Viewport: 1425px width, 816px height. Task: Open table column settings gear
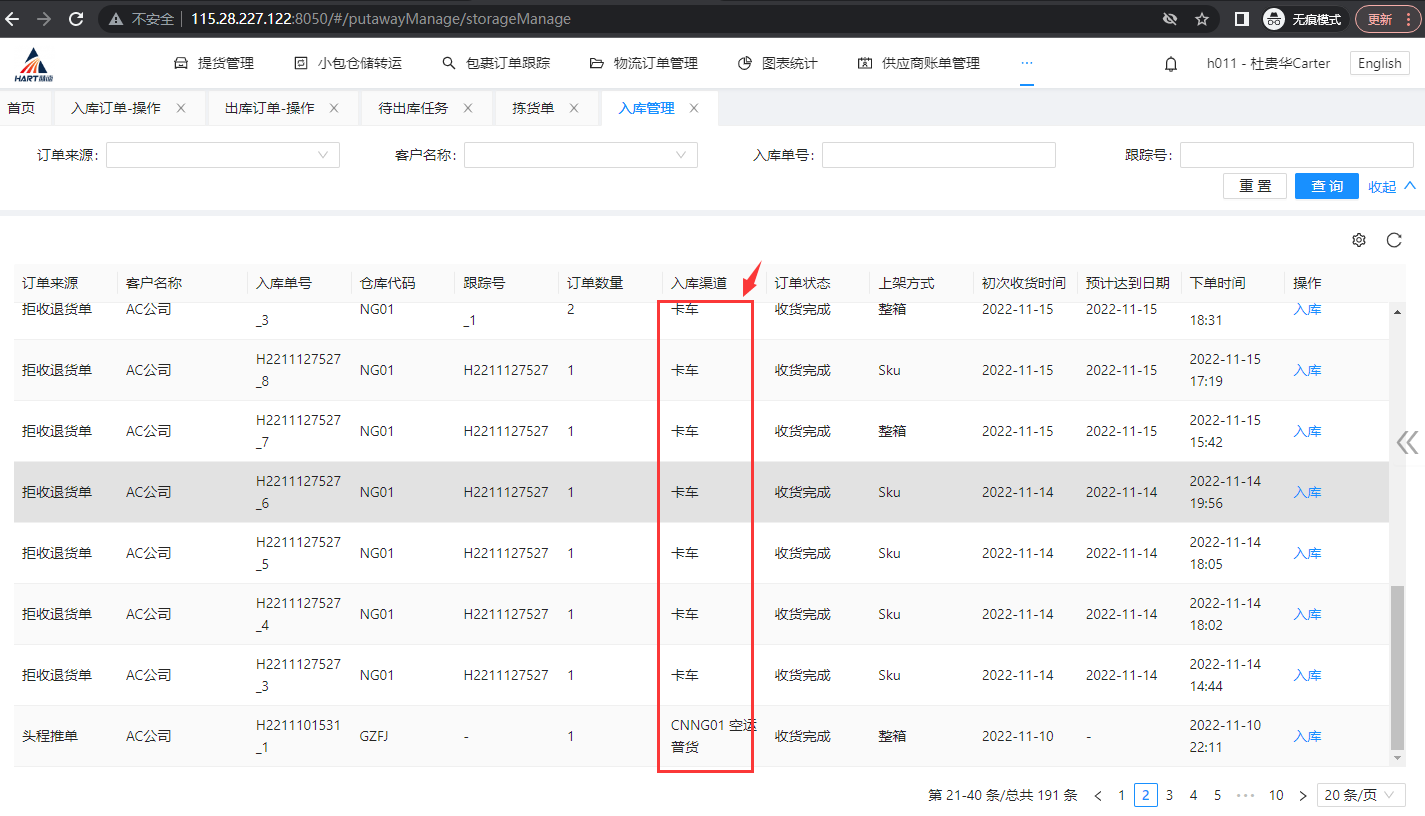pos(1358,240)
